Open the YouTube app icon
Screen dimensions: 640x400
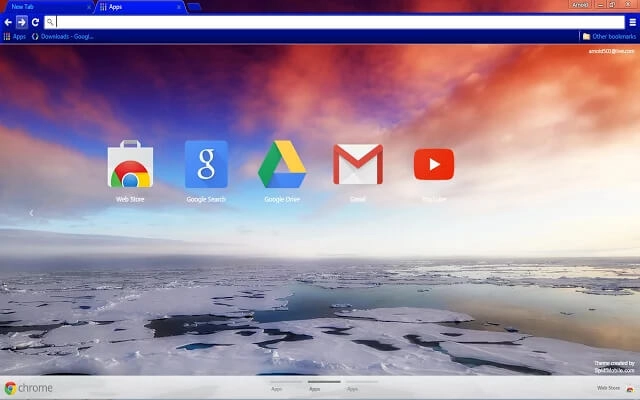click(x=434, y=164)
